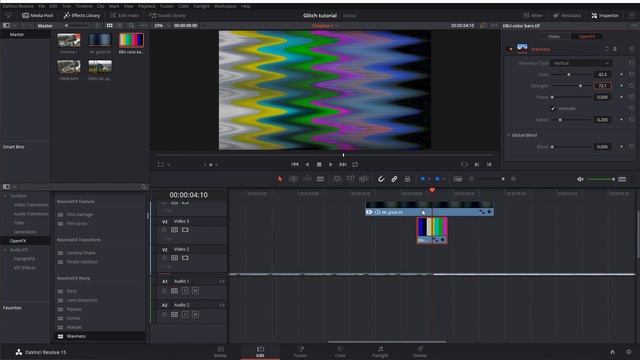Add keyframe for Strength parameter
The height and width of the screenshot is (360, 640).
[622, 86]
